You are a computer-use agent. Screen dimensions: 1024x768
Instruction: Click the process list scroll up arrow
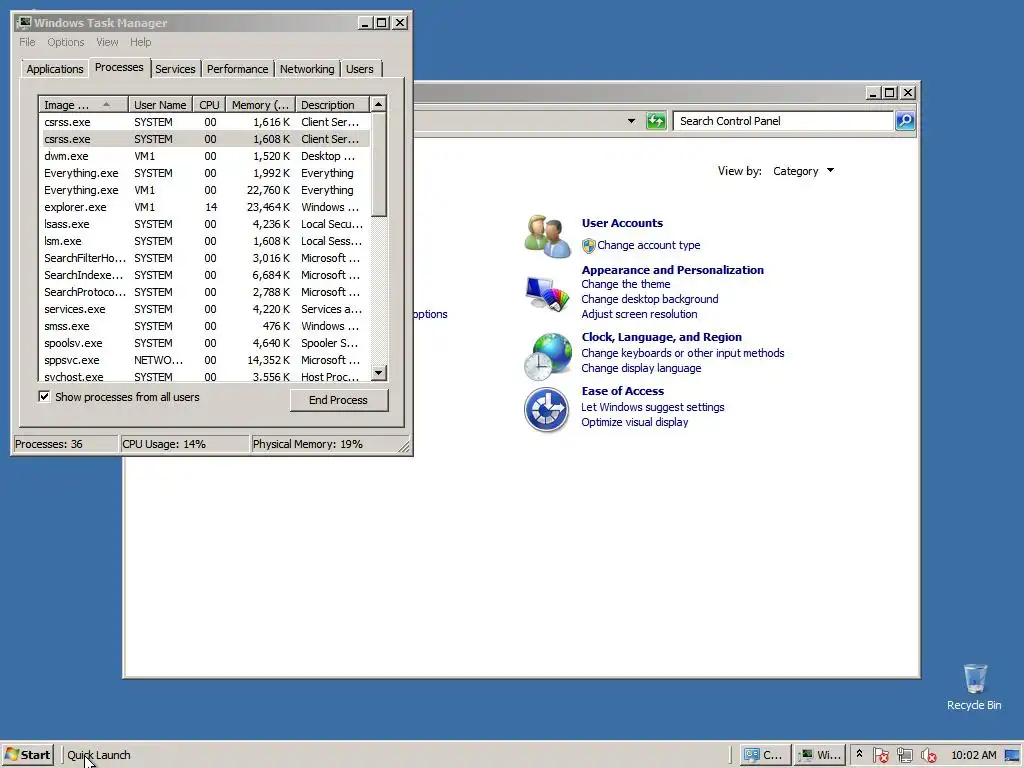(379, 104)
